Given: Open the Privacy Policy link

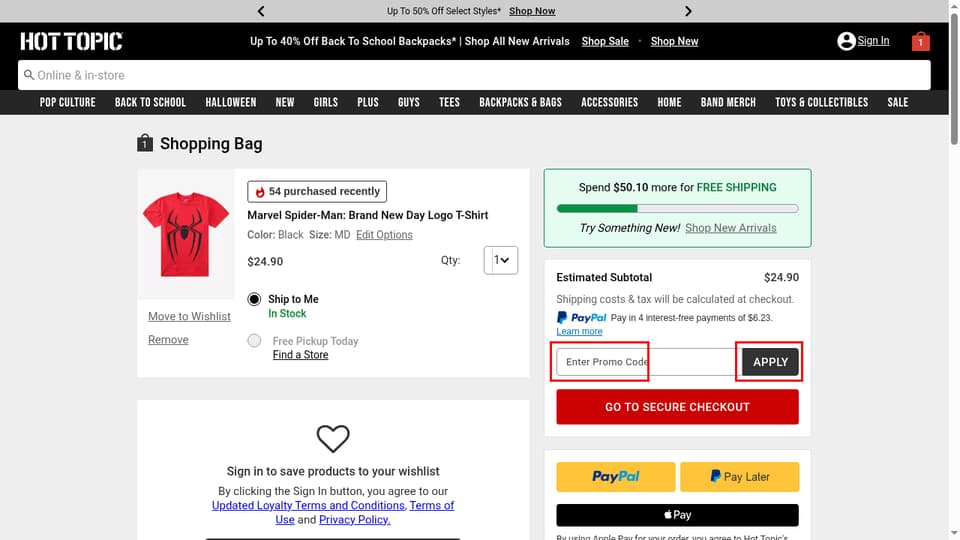Looking at the screenshot, I should pyautogui.click(x=354, y=519).
